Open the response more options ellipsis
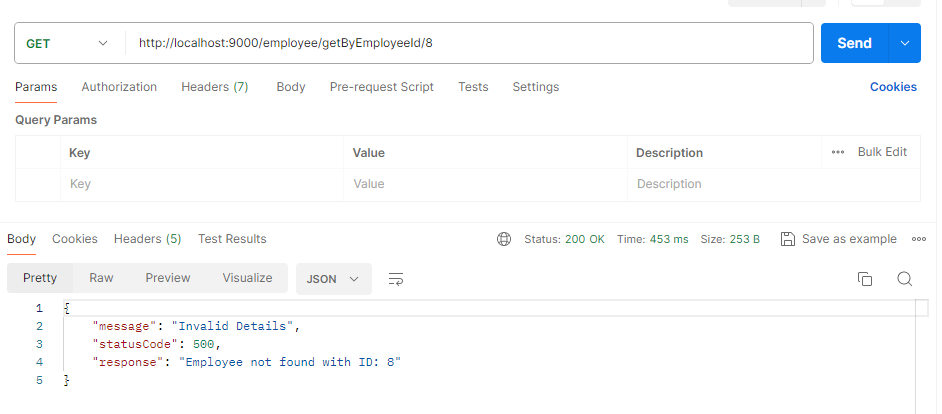The image size is (942, 414). (918, 239)
